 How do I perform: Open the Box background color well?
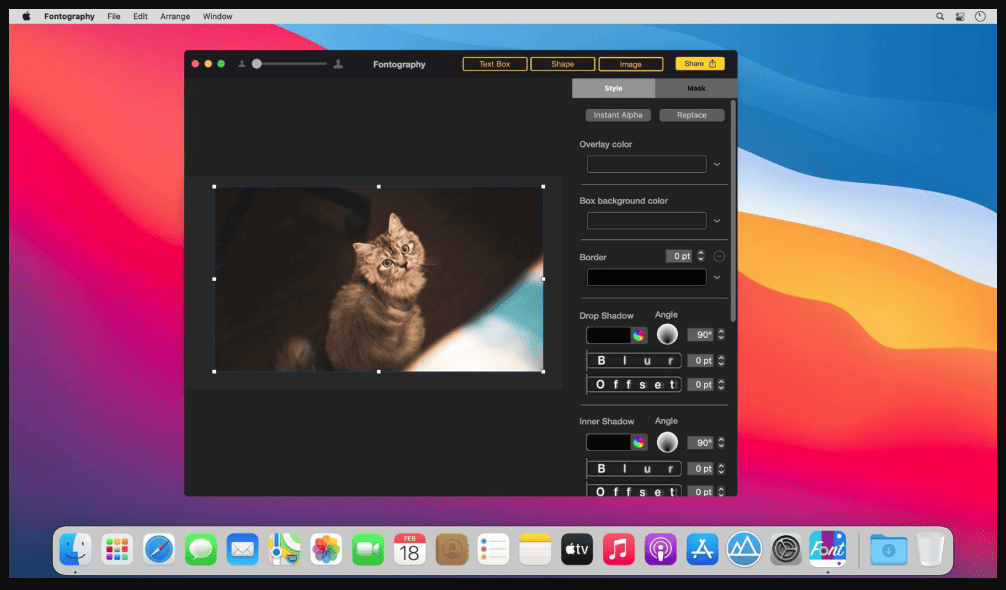pos(646,221)
